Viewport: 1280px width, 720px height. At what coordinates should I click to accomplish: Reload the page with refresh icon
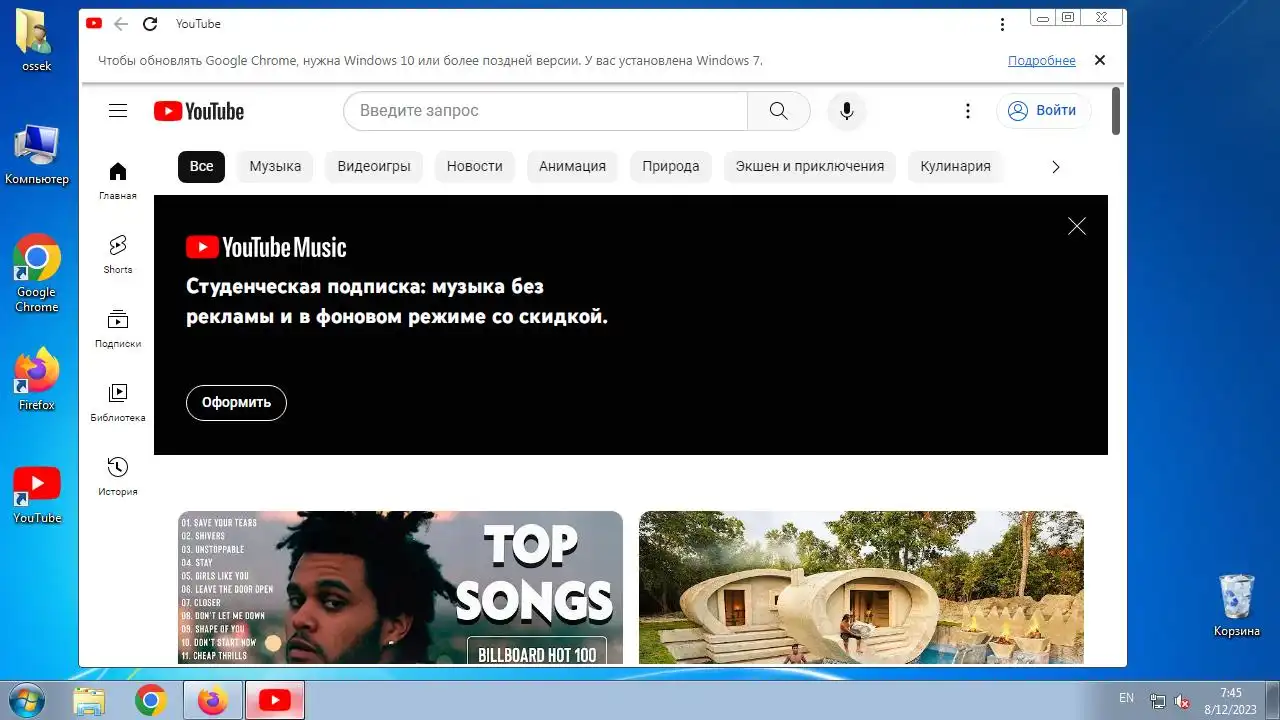pos(150,24)
